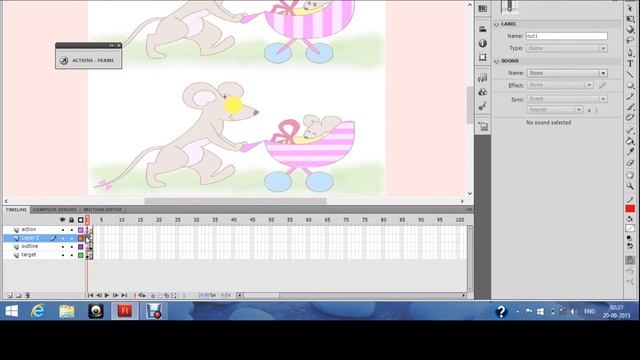This screenshot has height=360, width=640.
Task: Open the Transform panel icon
Action: [x=482, y=57]
